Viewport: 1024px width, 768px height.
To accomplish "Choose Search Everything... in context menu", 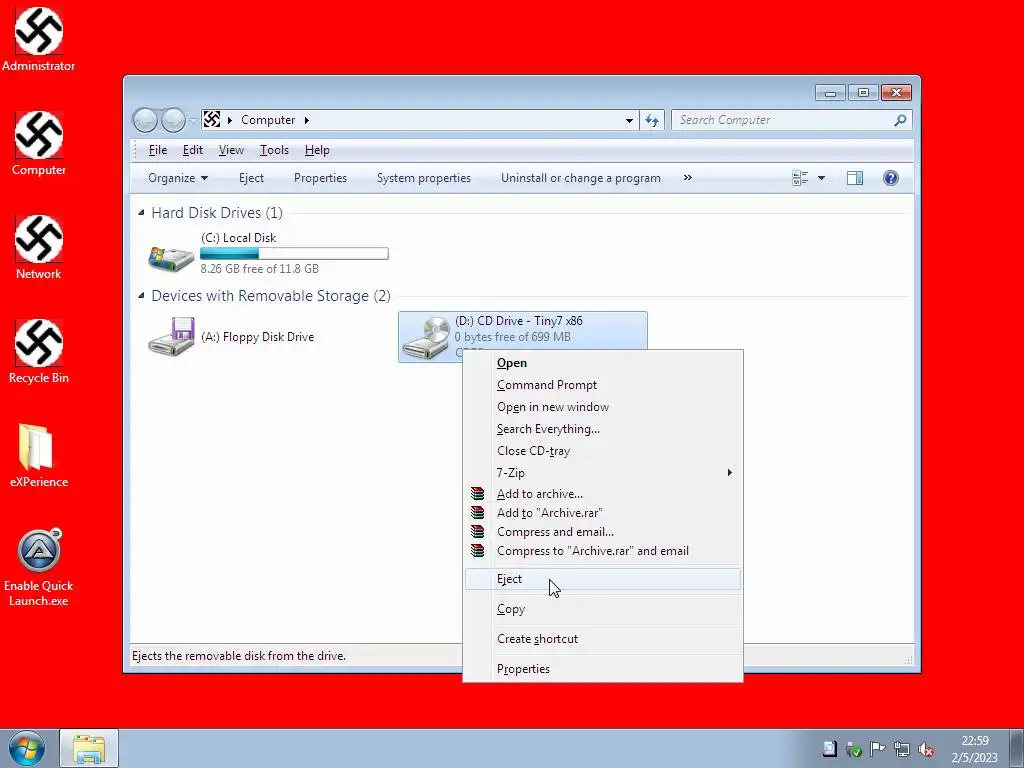I will (x=602, y=429).
